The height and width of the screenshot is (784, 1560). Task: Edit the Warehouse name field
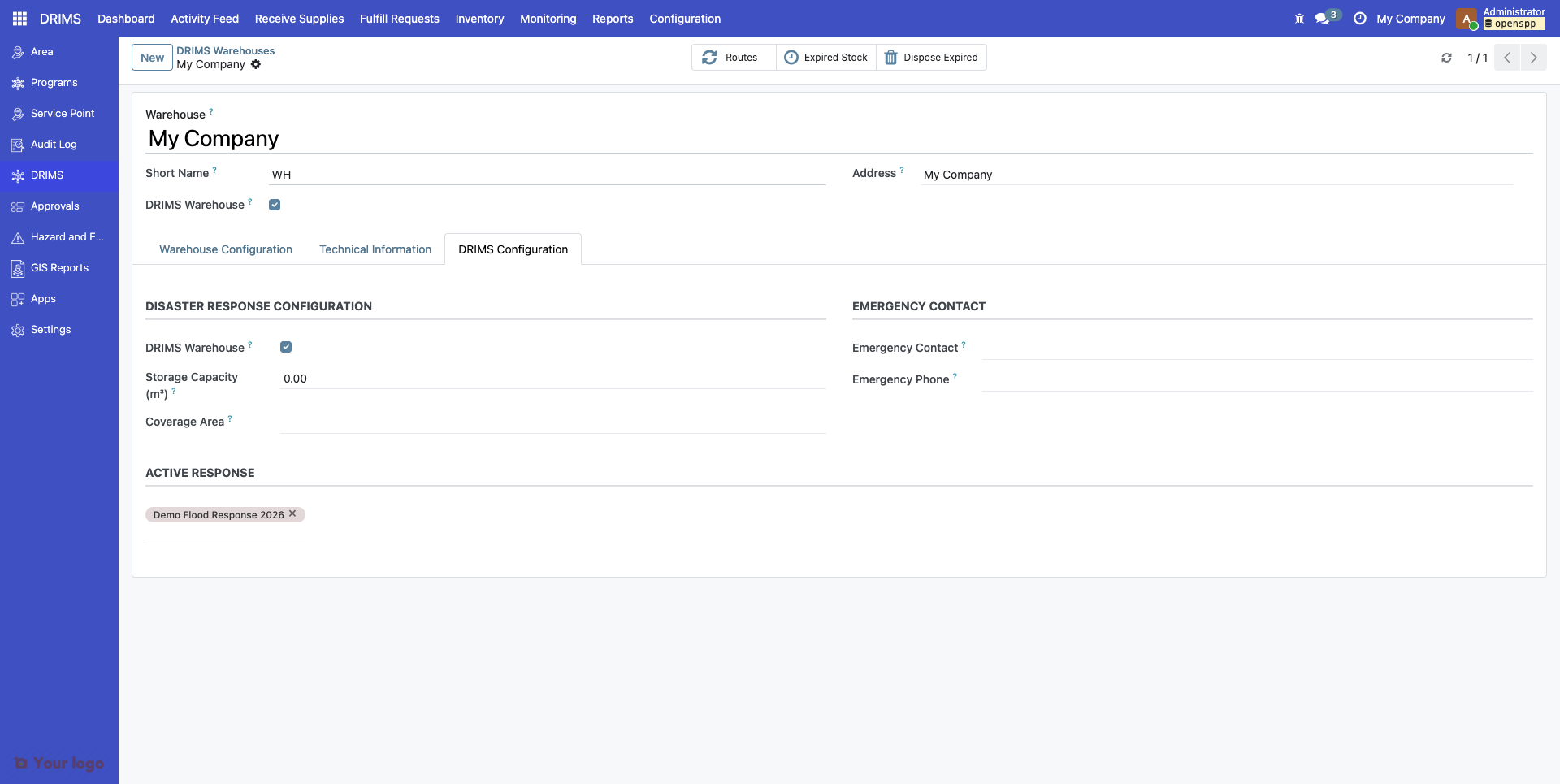coord(839,139)
